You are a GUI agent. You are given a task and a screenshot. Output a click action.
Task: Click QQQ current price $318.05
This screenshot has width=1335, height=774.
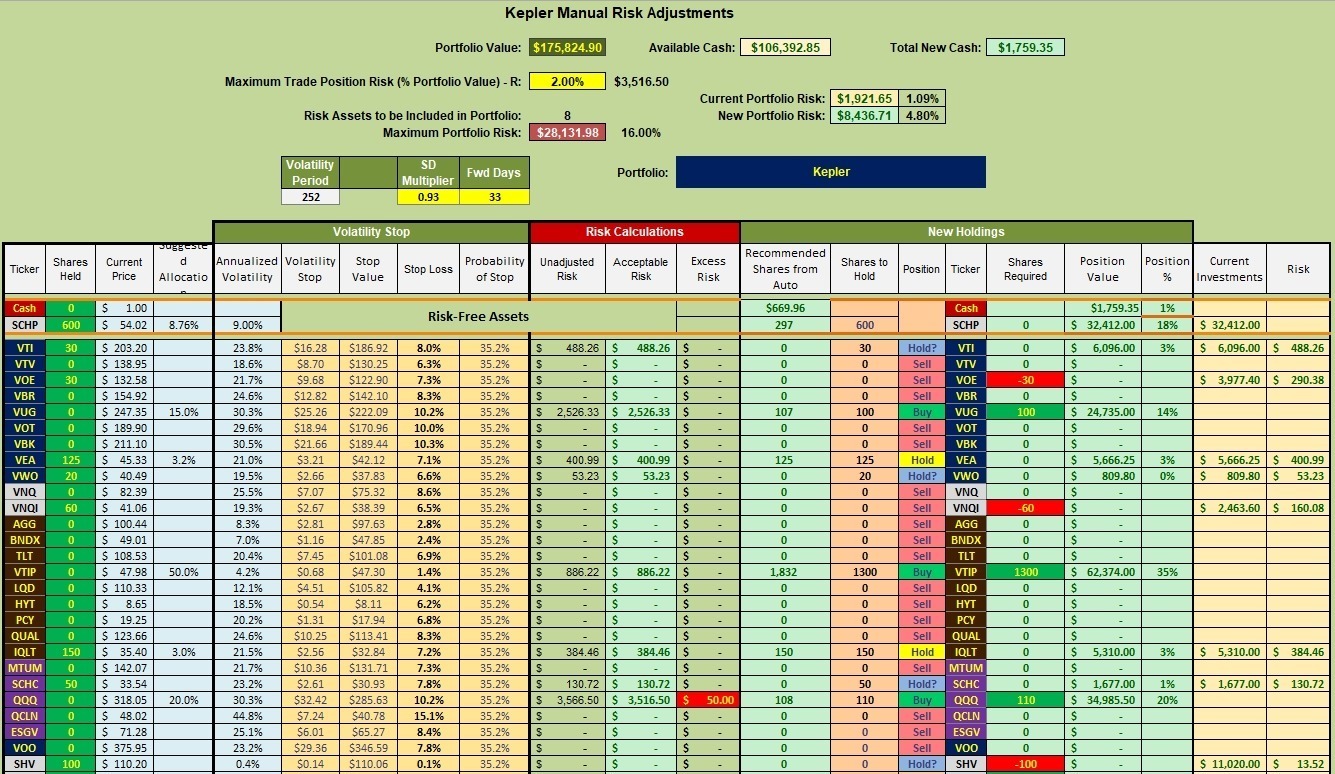tap(125, 700)
